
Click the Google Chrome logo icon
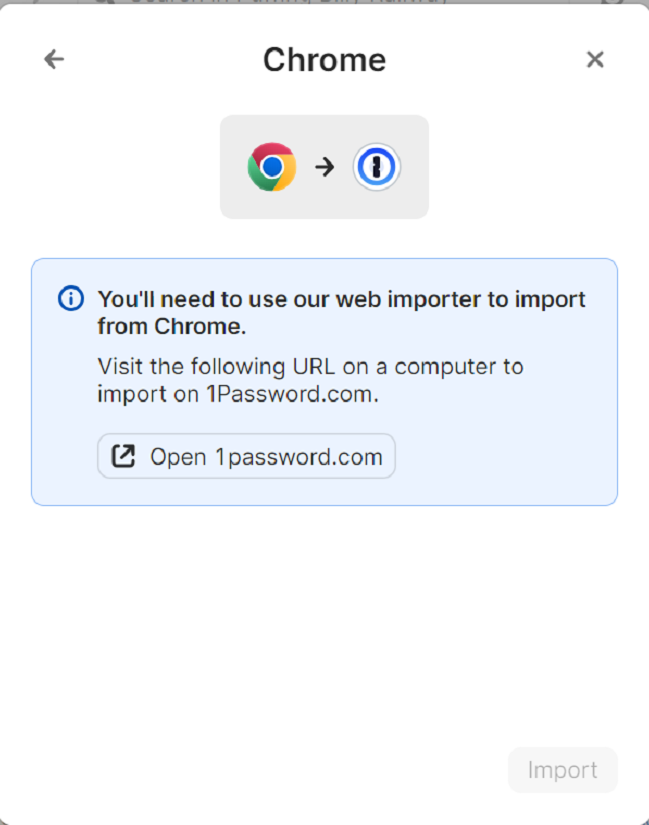[272, 167]
